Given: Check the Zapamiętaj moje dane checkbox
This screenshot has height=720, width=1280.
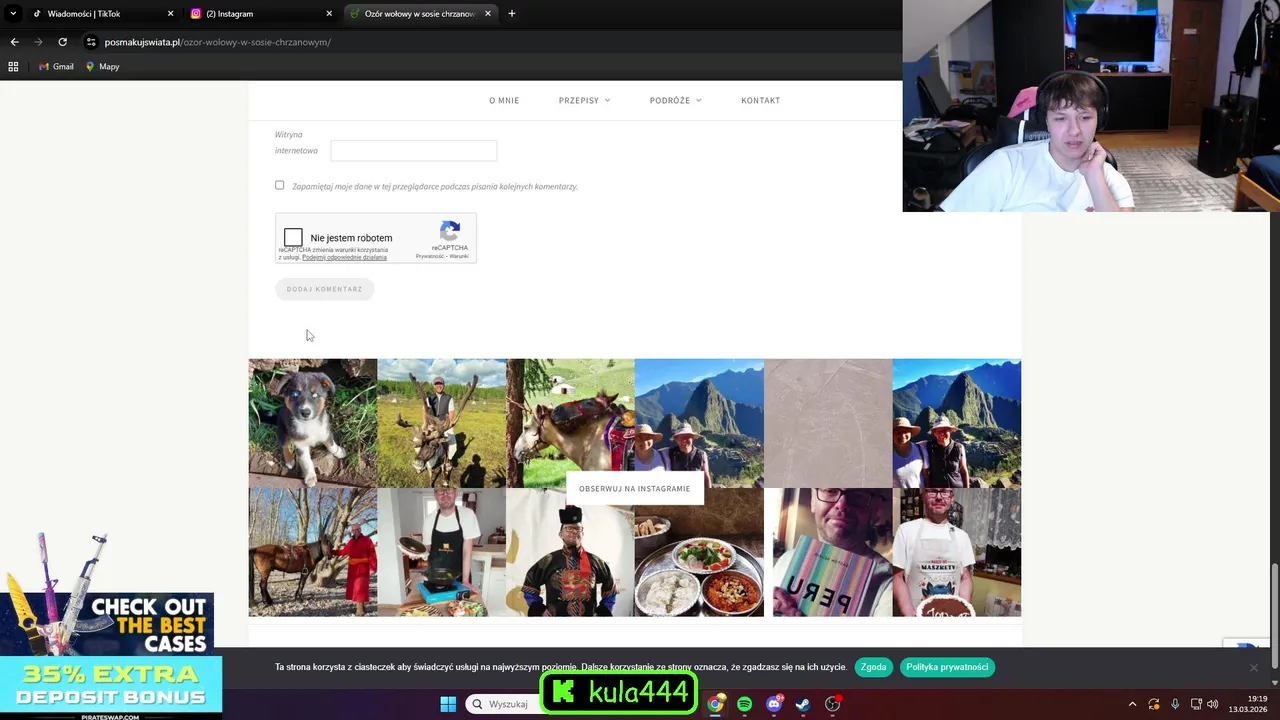Looking at the screenshot, I should click(280, 185).
